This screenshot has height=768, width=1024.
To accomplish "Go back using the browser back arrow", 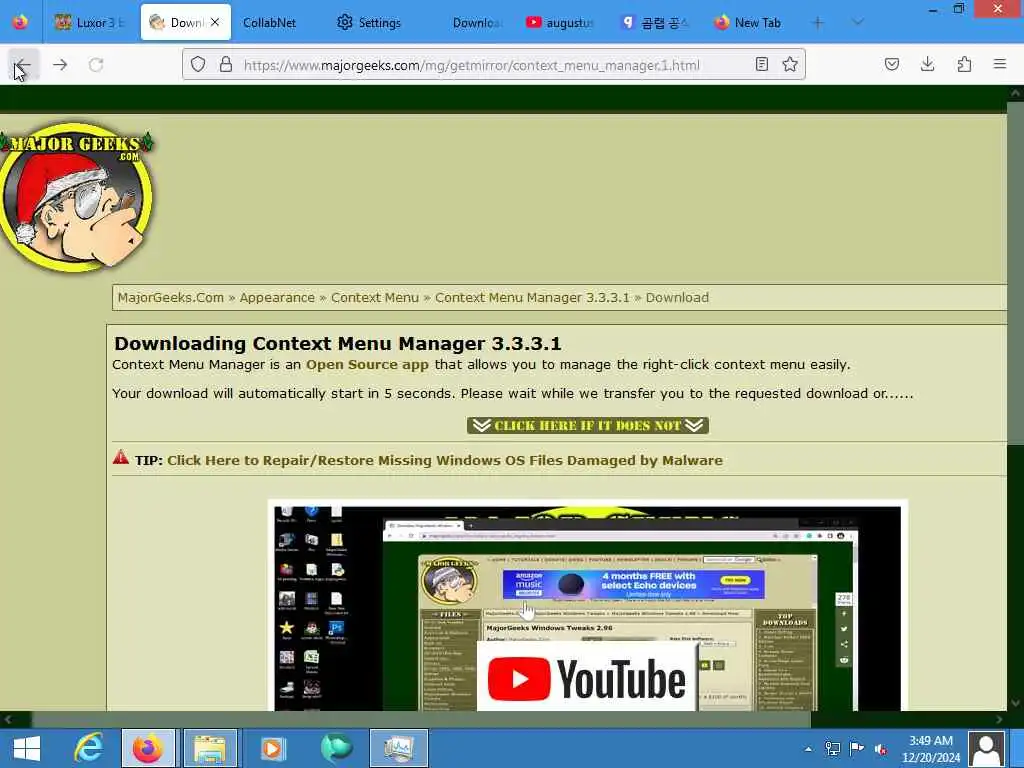I will [x=23, y=65].
